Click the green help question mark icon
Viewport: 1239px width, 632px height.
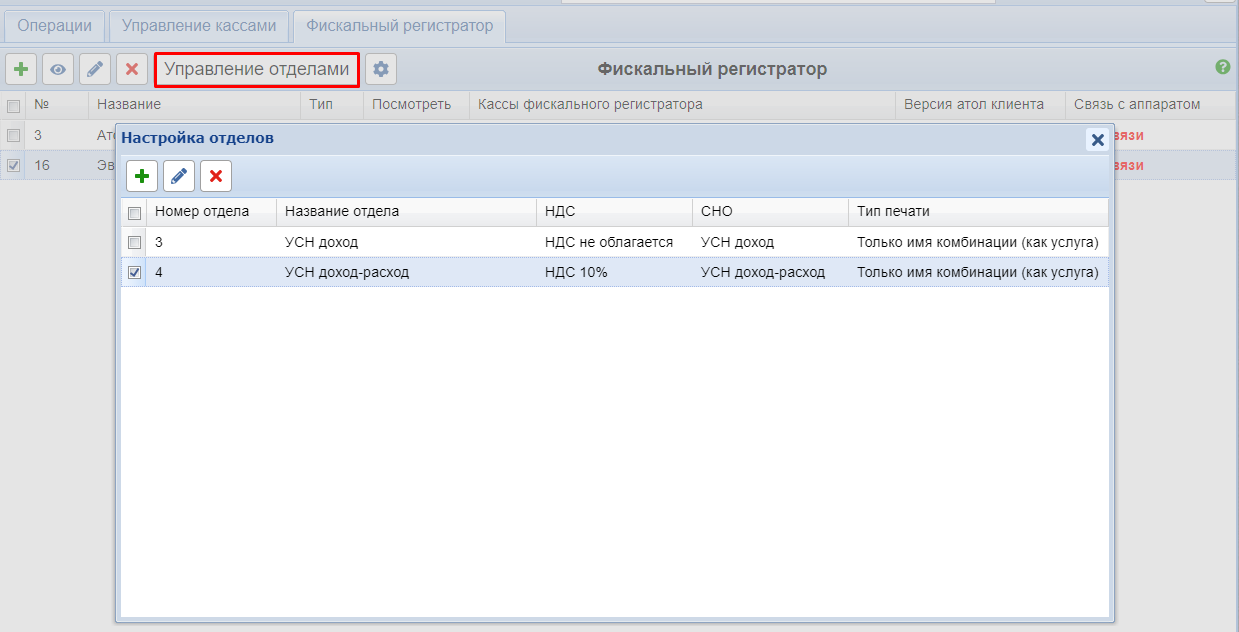click(x=1222, y=67)
